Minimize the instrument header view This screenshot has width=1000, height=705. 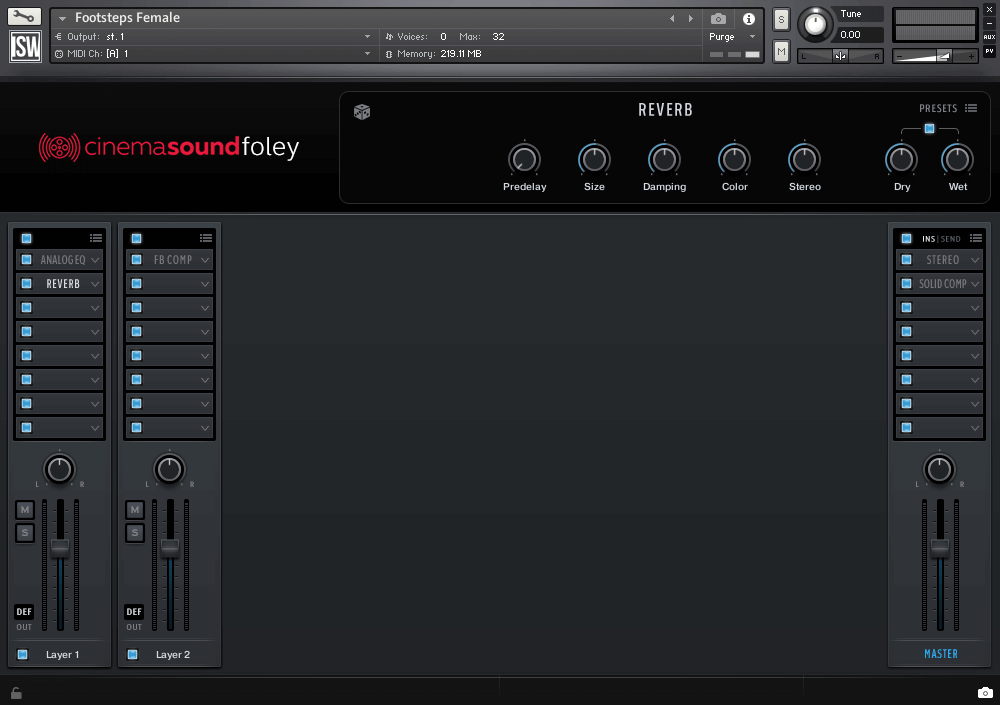(989, 24)
